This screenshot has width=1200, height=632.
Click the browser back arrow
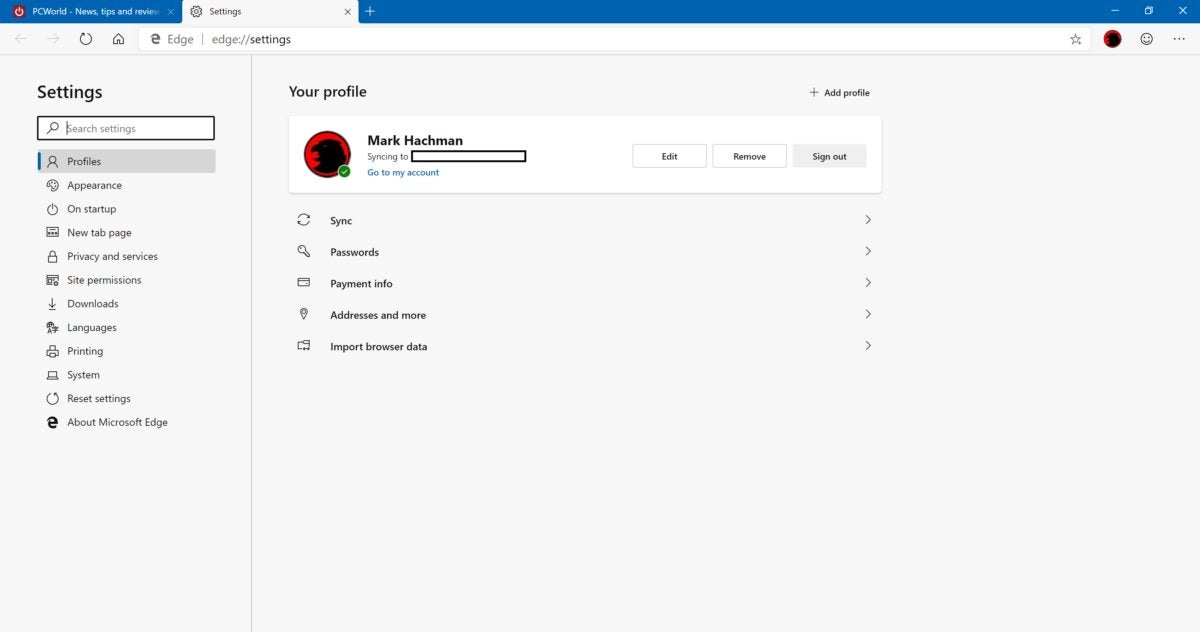coord(21,39)
